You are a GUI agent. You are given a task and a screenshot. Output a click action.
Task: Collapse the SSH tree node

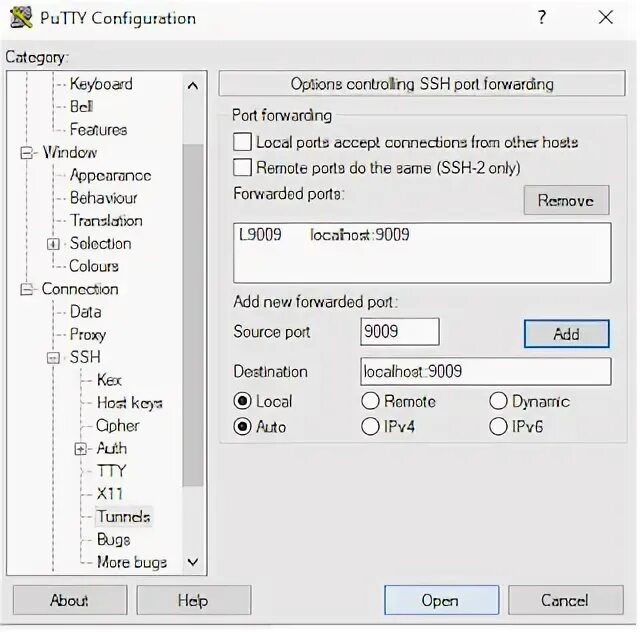tap(53, 358)
